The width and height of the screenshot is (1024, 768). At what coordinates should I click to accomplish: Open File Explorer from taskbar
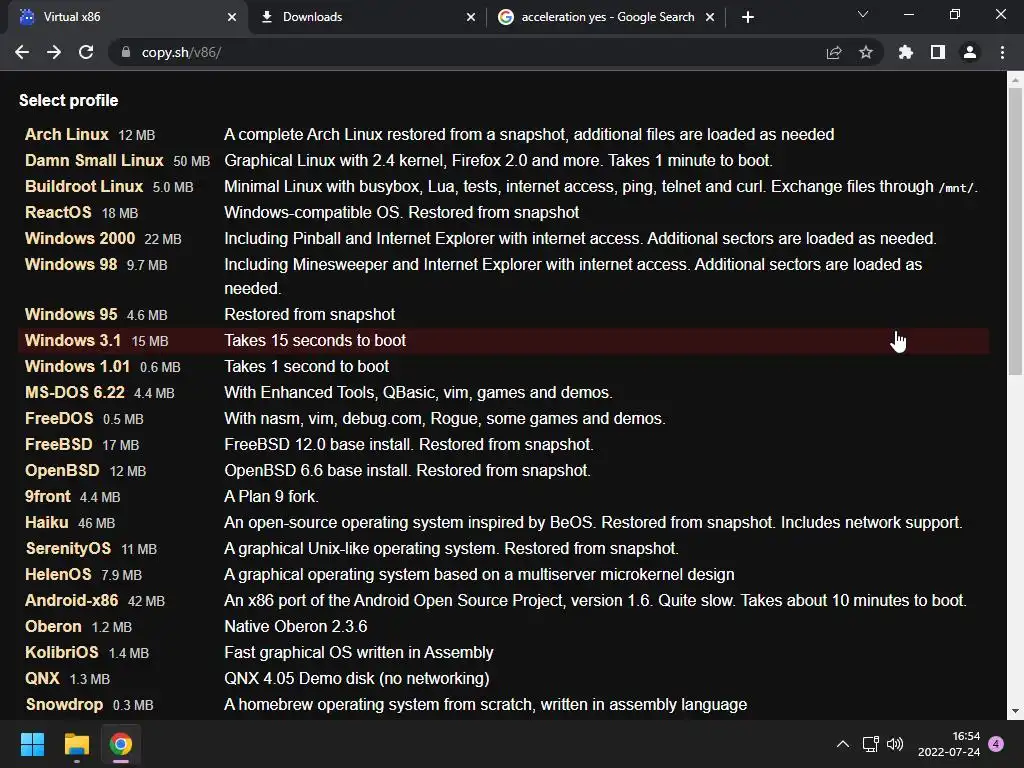click(x=76, y=744)
